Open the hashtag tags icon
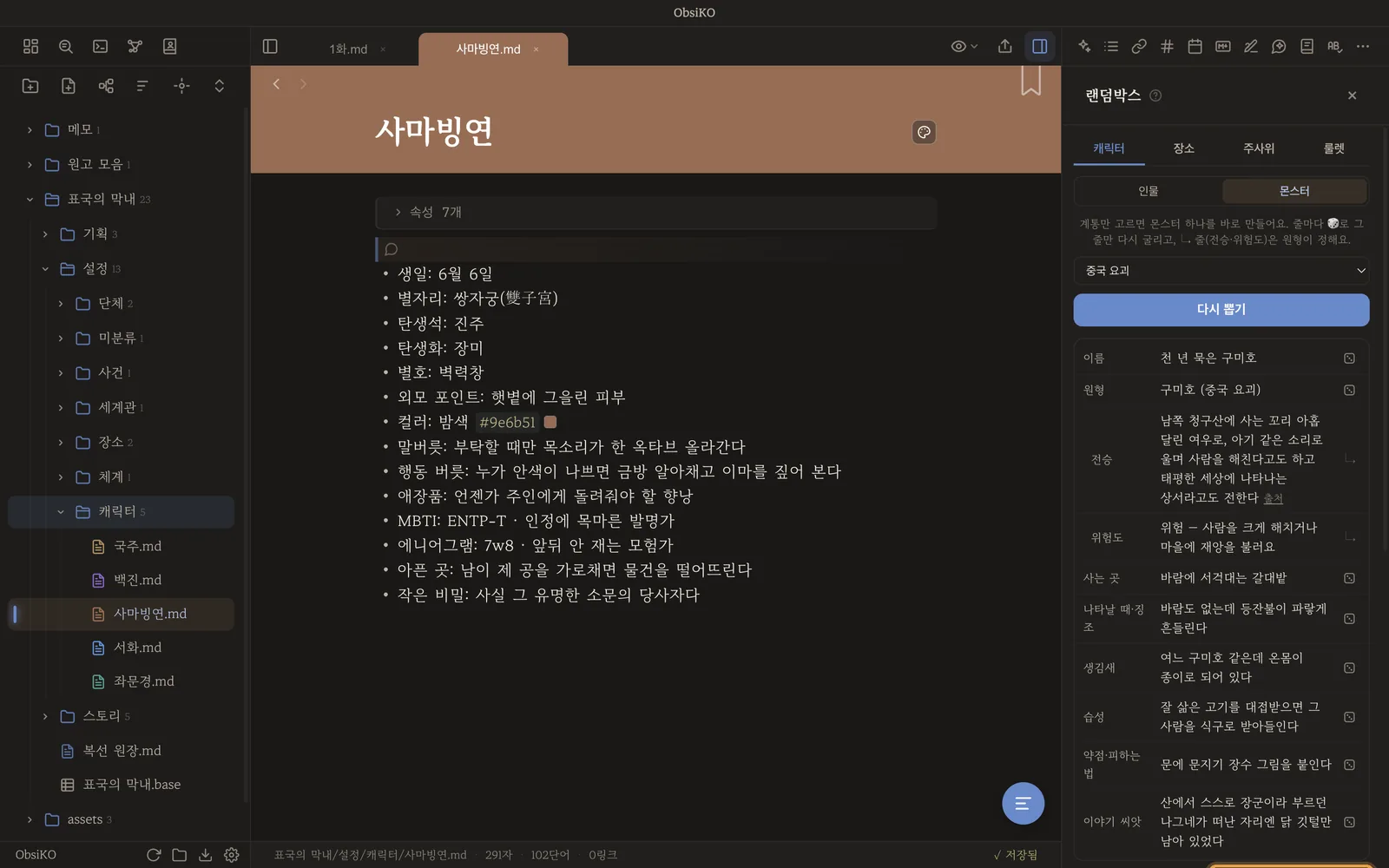This screenshot has width=1389, height=868. point(1167,47)
